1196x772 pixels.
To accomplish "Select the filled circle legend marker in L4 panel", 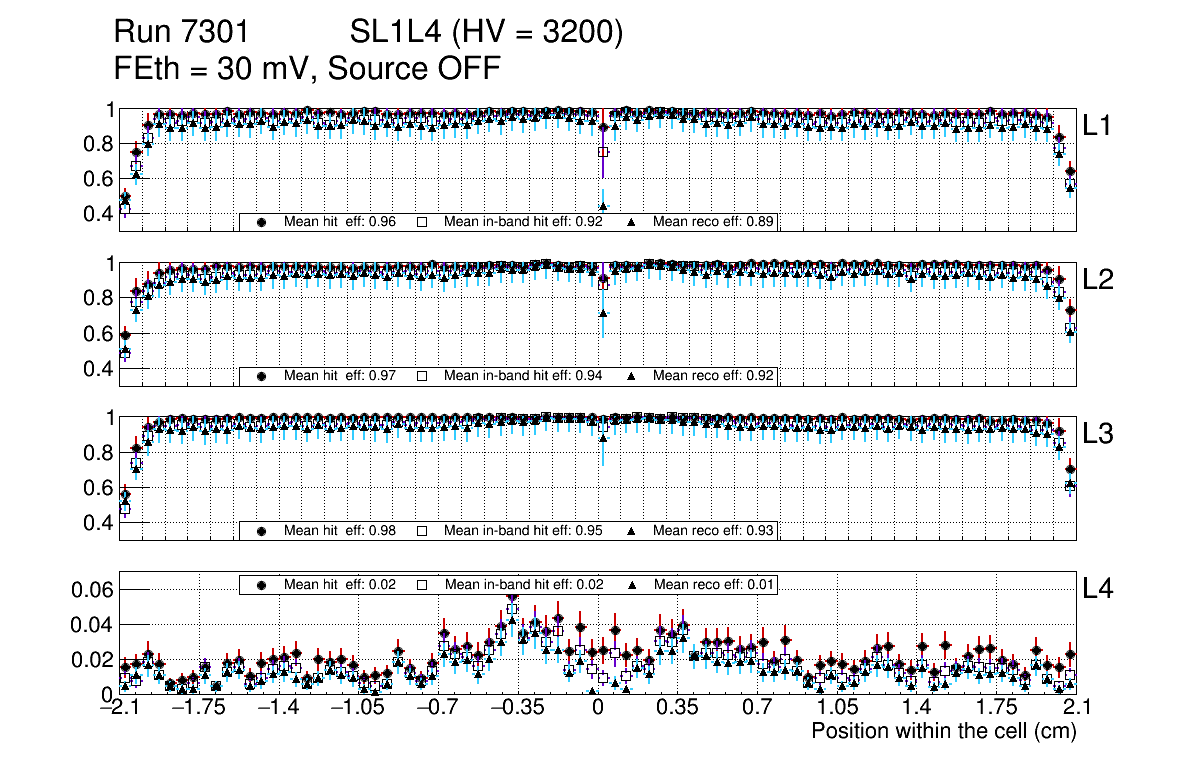I will (262, 585).
